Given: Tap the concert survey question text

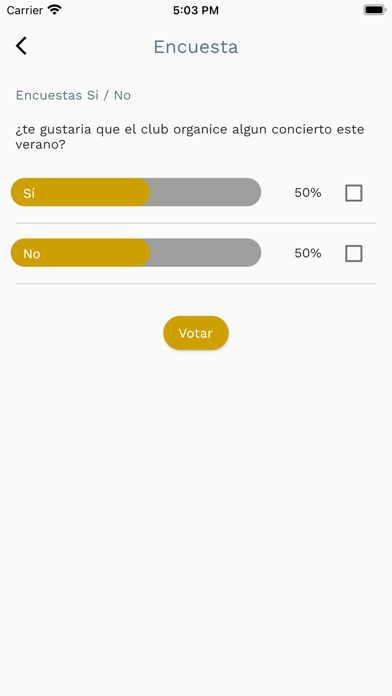Looking at the screenshot, I should point(190,137).
